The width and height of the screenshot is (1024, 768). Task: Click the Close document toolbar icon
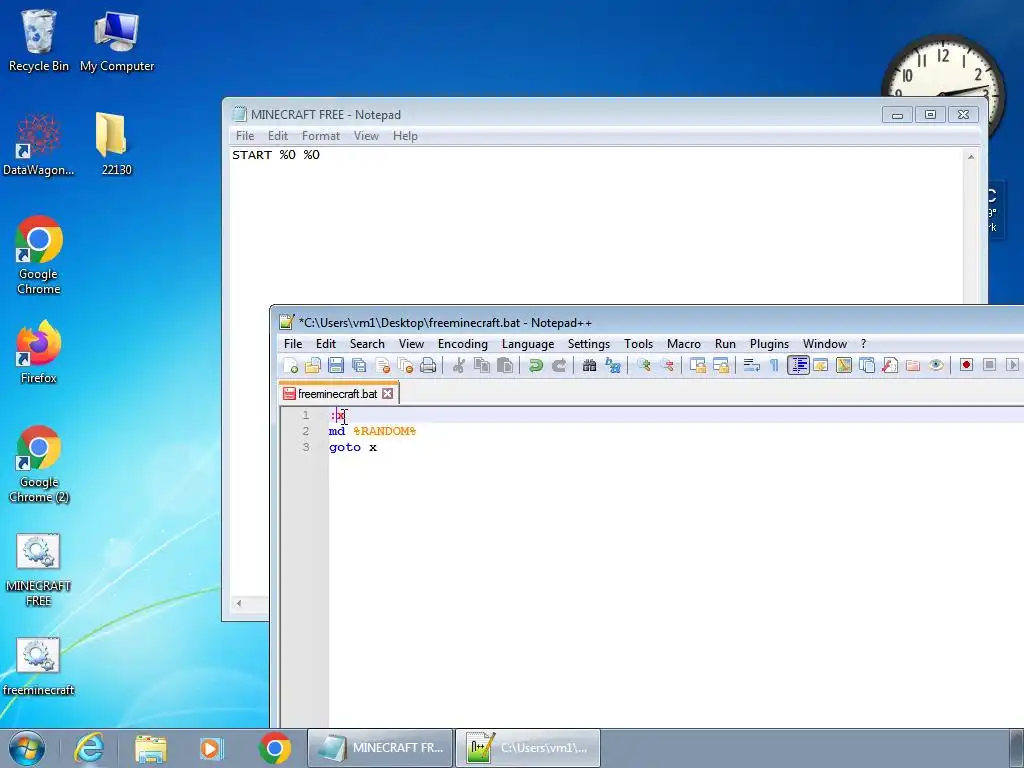[383, 366]
